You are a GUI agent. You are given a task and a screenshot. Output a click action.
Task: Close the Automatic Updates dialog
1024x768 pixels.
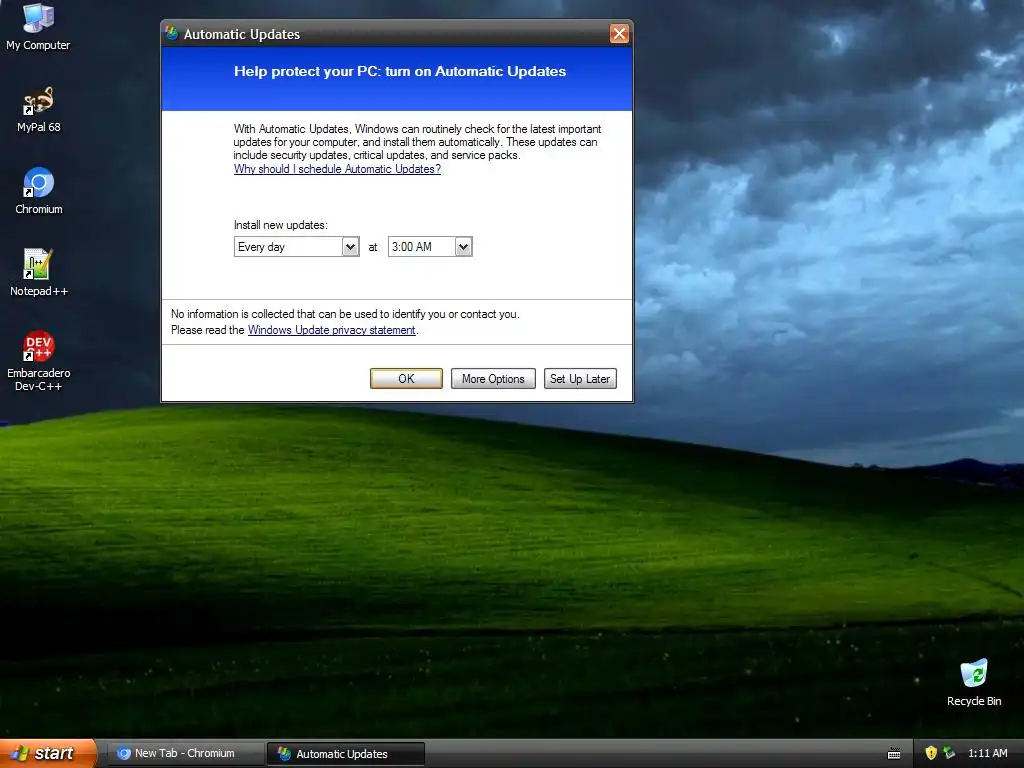(x=619, y=33)
